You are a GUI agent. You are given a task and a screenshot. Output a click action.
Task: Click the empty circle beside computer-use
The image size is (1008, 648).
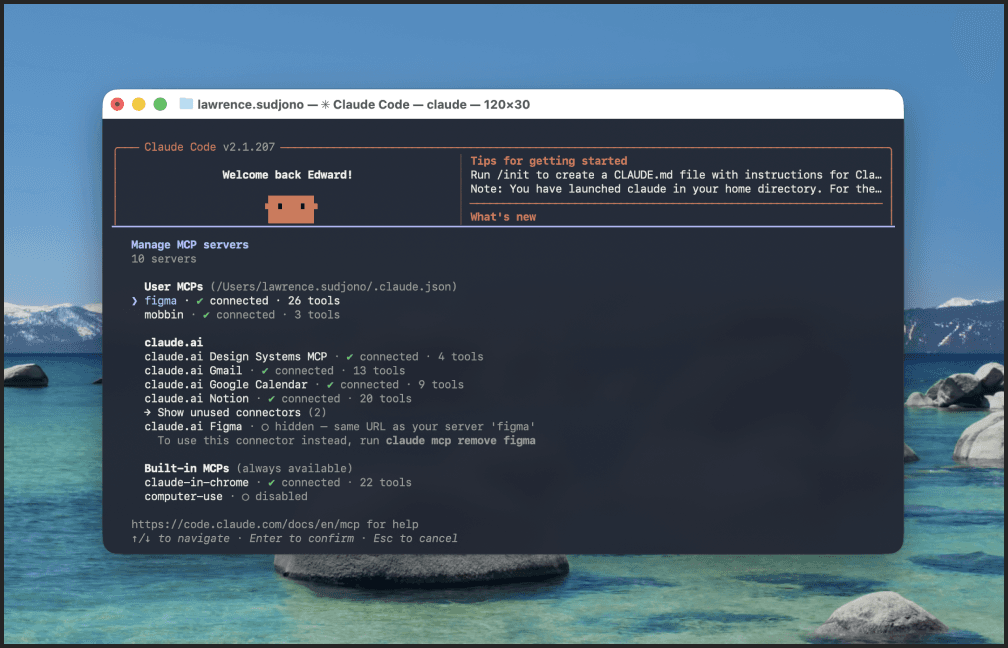[245, 497]
